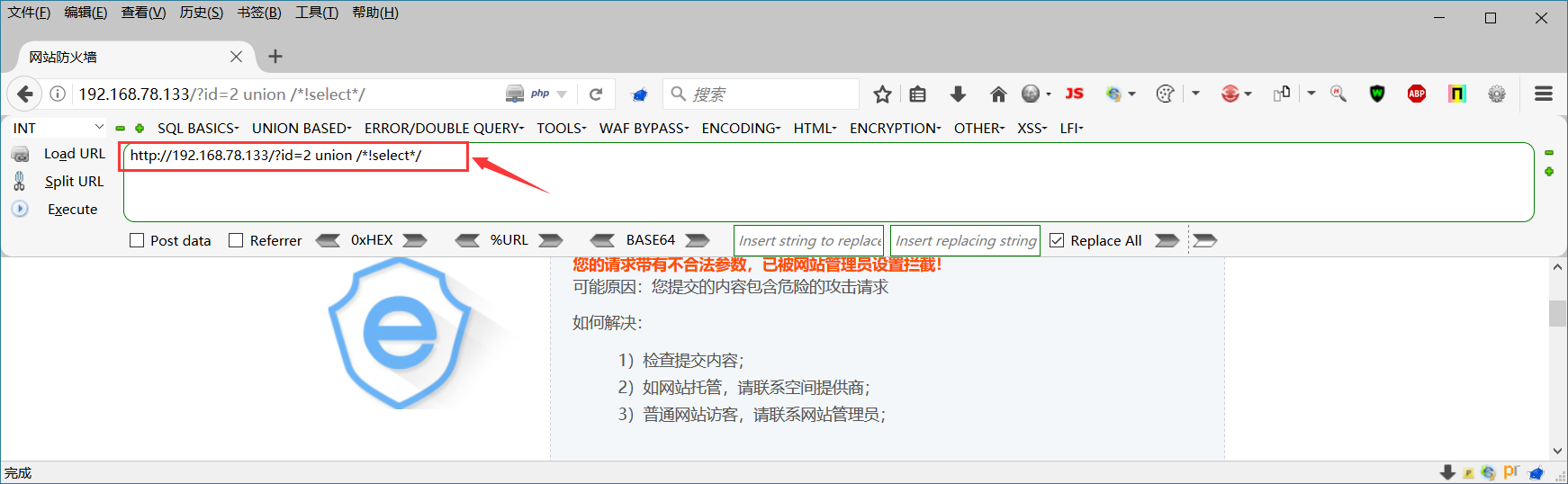Viewport: 1568px width, 484px height.
Task: Open the 书签(B) menu
Action: pos(259,13)
